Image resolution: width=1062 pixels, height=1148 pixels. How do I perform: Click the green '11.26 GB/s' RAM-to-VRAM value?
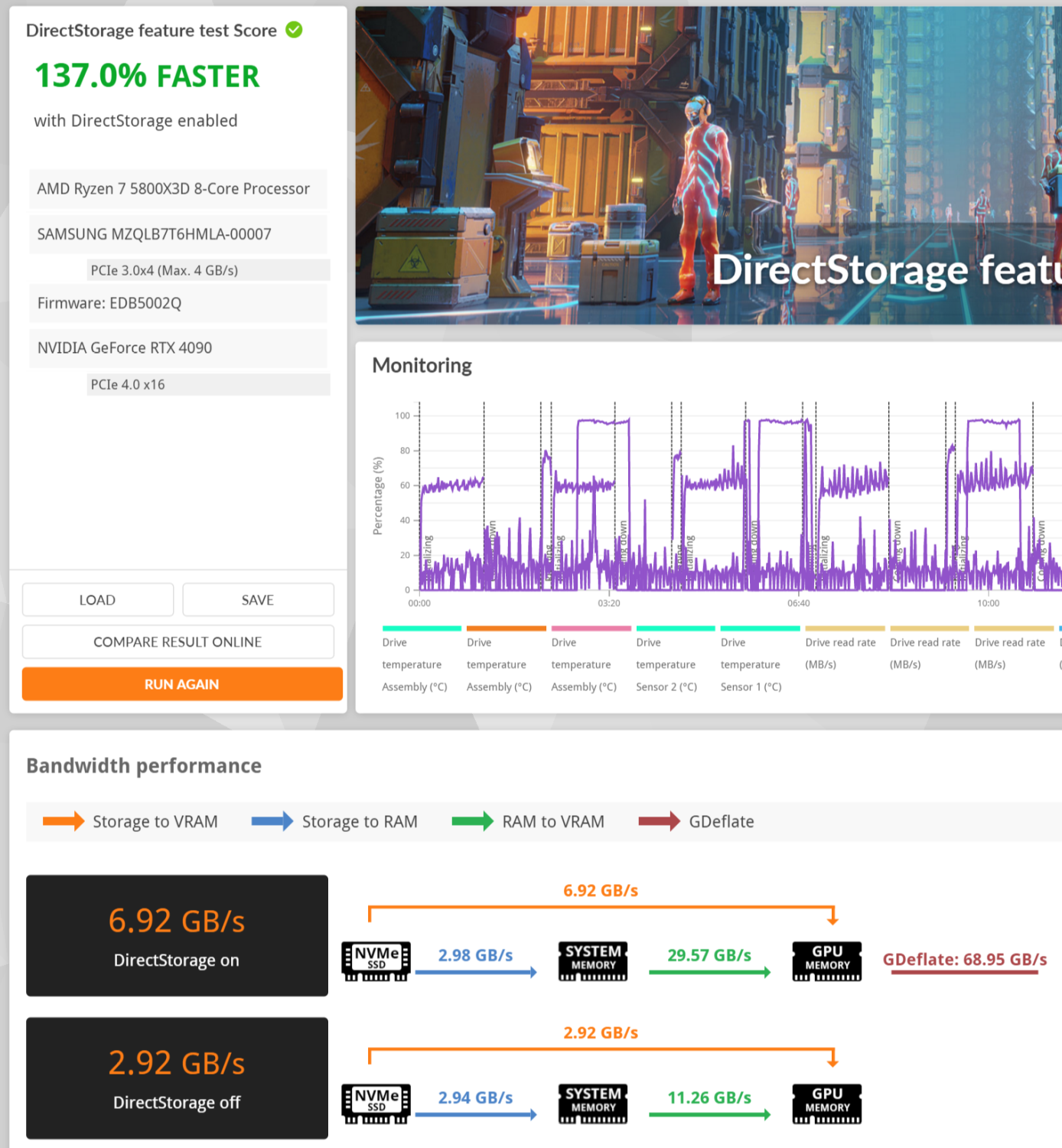[709, 1097]
